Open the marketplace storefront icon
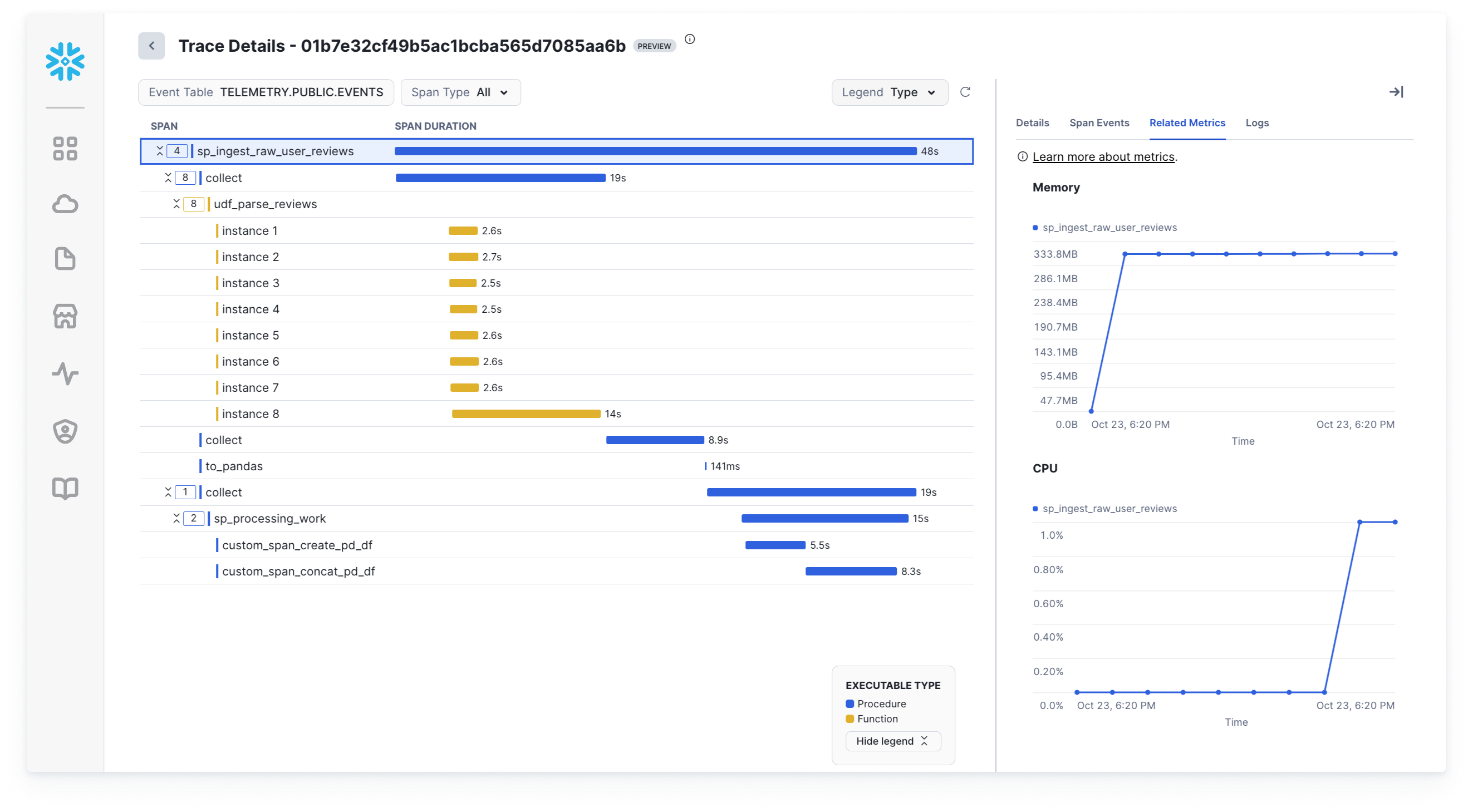This screenshot has height=812, width=1473. 65,316
